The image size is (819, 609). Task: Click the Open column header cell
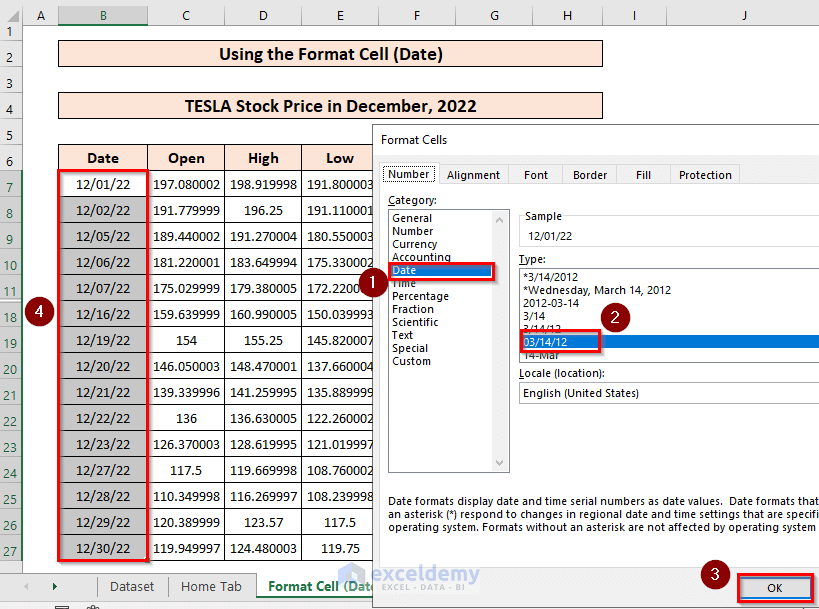(186, 158)
